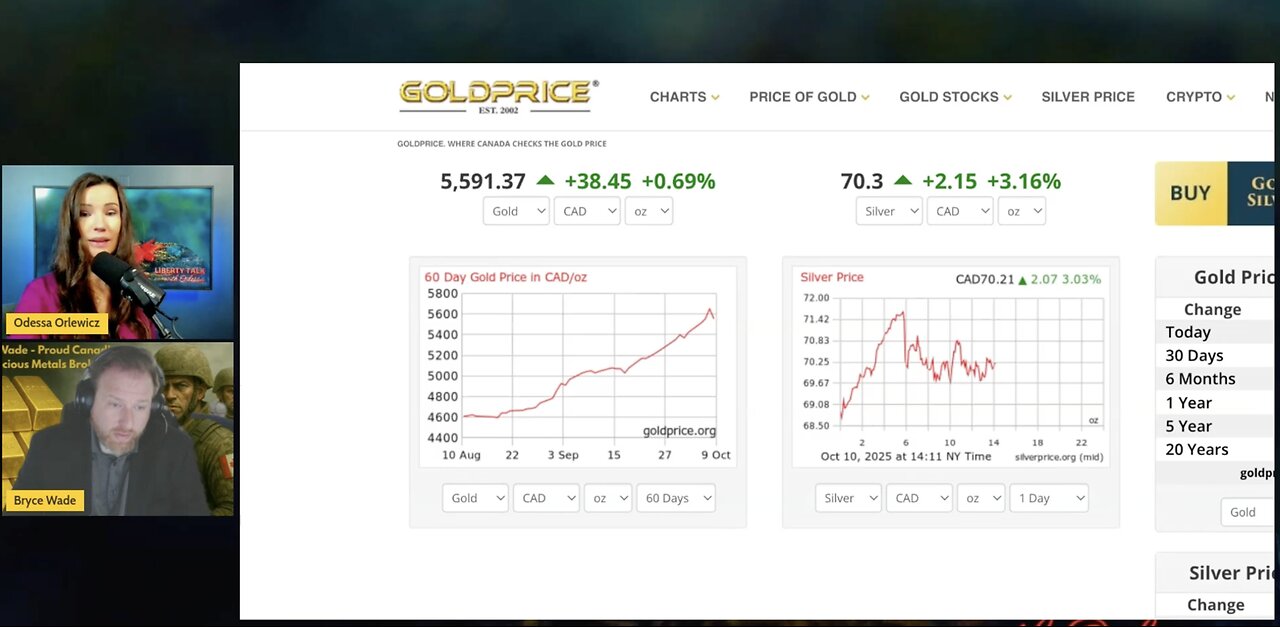Click the gold price value 5,591.37
The width and height of the screenshot is (1280, 627).
pos(483,181)
